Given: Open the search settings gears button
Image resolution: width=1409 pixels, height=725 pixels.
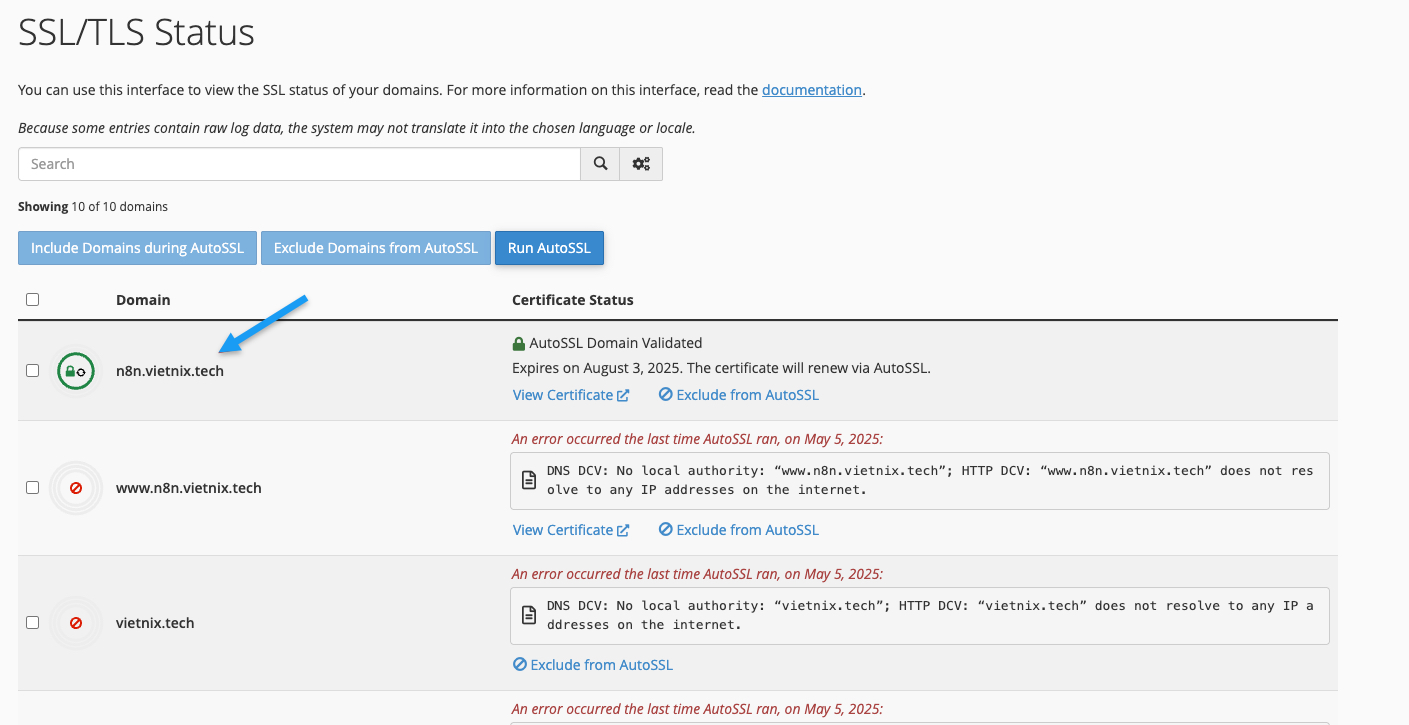Looking at the screenshot, I should [641, 164].
